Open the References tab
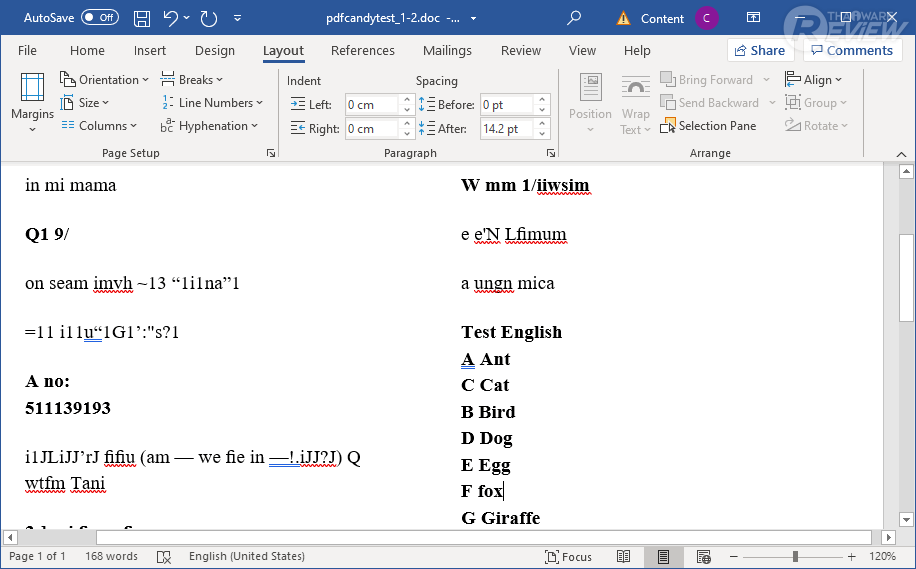The height and width of the screenshot is (569, 916). (362, 51)
